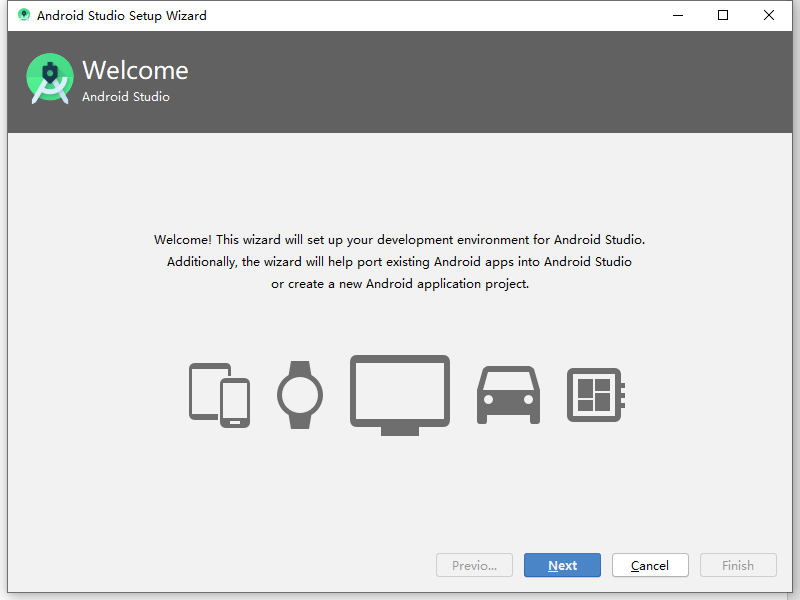Click 'Android Studio Setup Wizard' window title

(121, 16)
